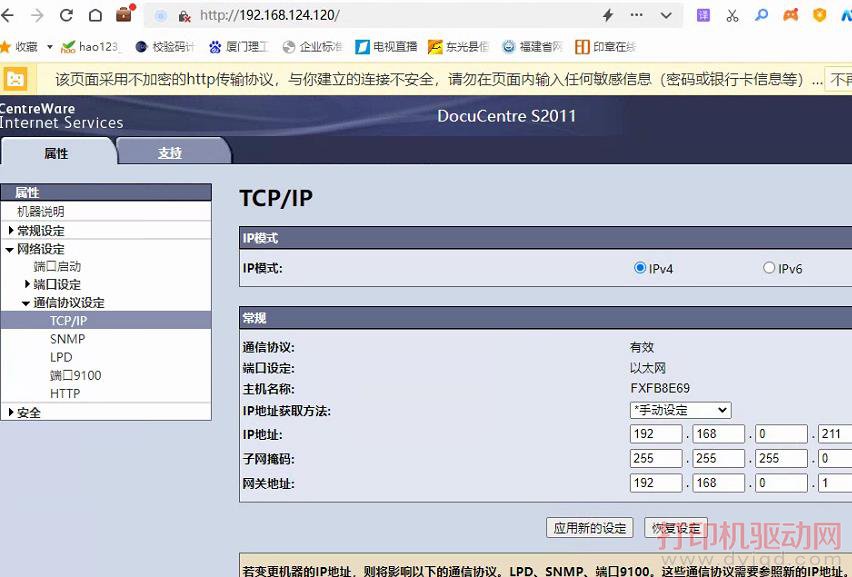This screenshot has height=577, width=852.
Task: Select SNMP in the sidebar tree
Action: [67, 339]
